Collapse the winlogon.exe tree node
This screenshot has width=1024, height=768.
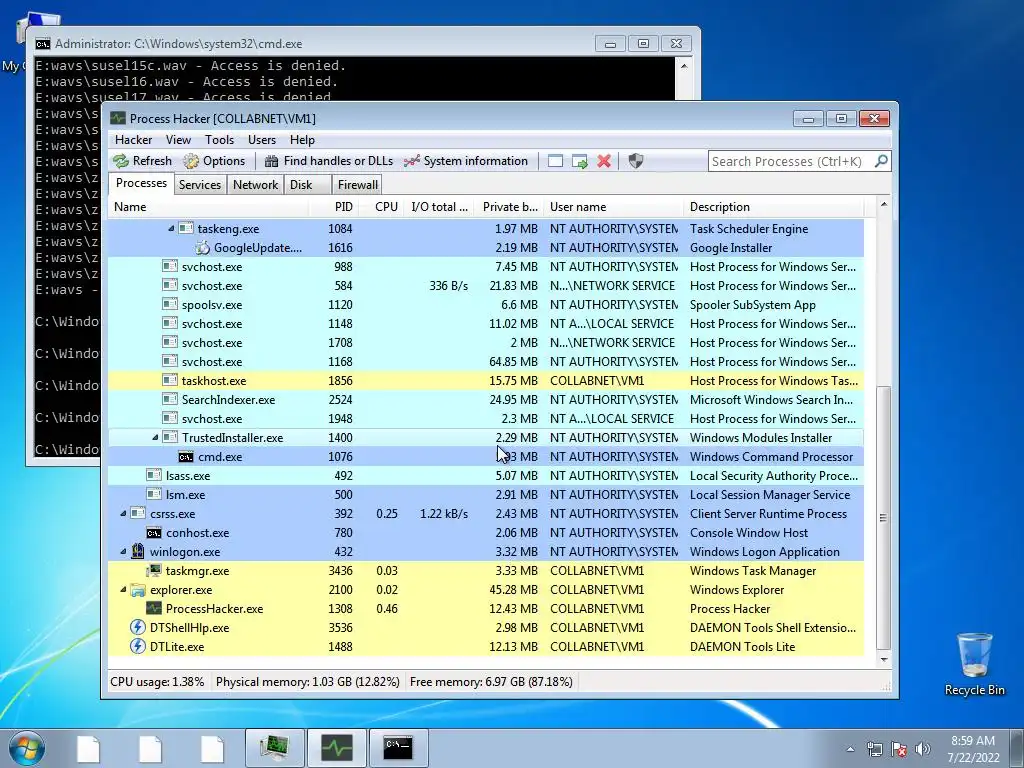[123, 551]
